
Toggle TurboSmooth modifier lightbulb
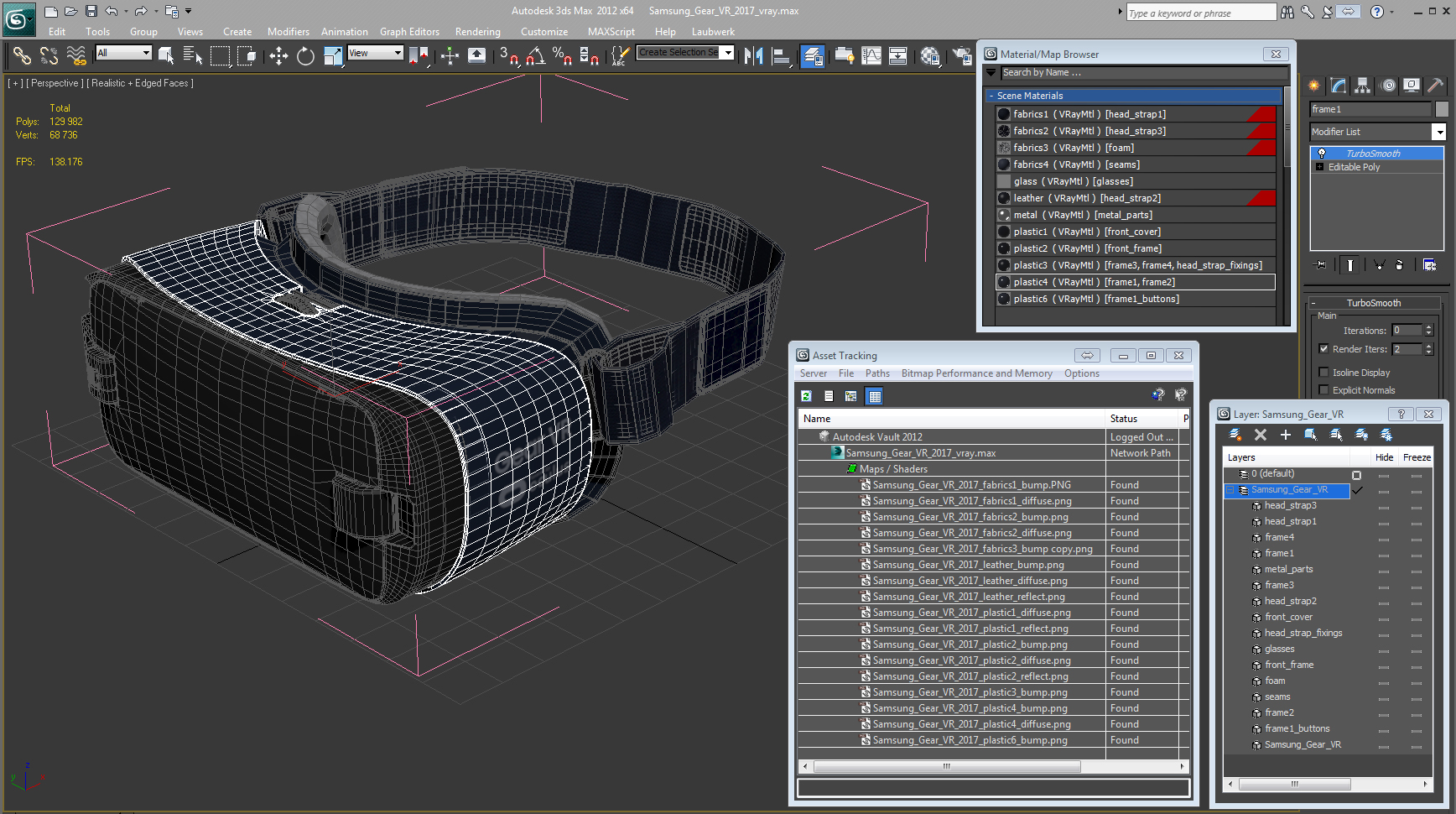1322,154
